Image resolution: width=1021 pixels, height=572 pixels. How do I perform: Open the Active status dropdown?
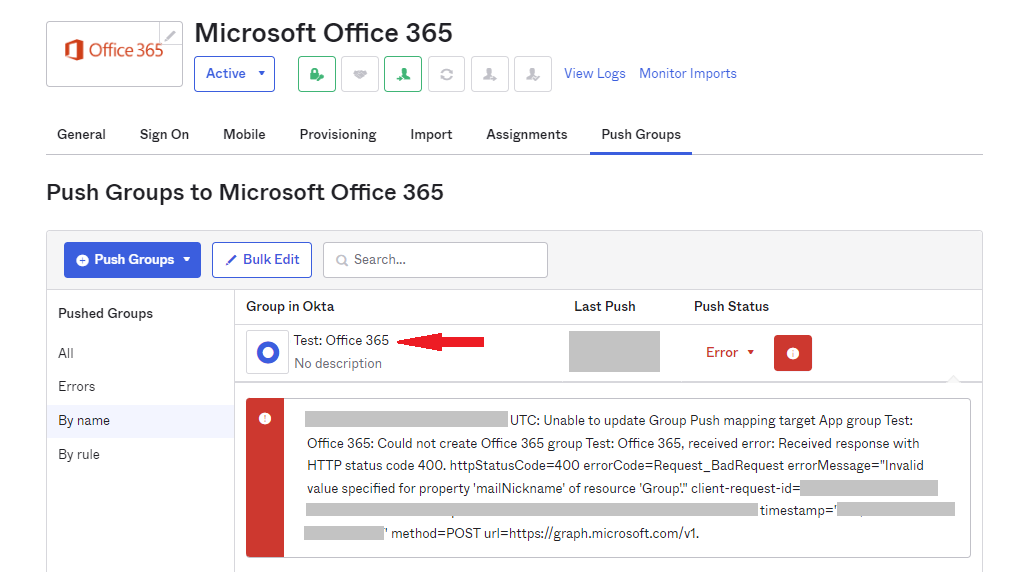pos(234,74)
